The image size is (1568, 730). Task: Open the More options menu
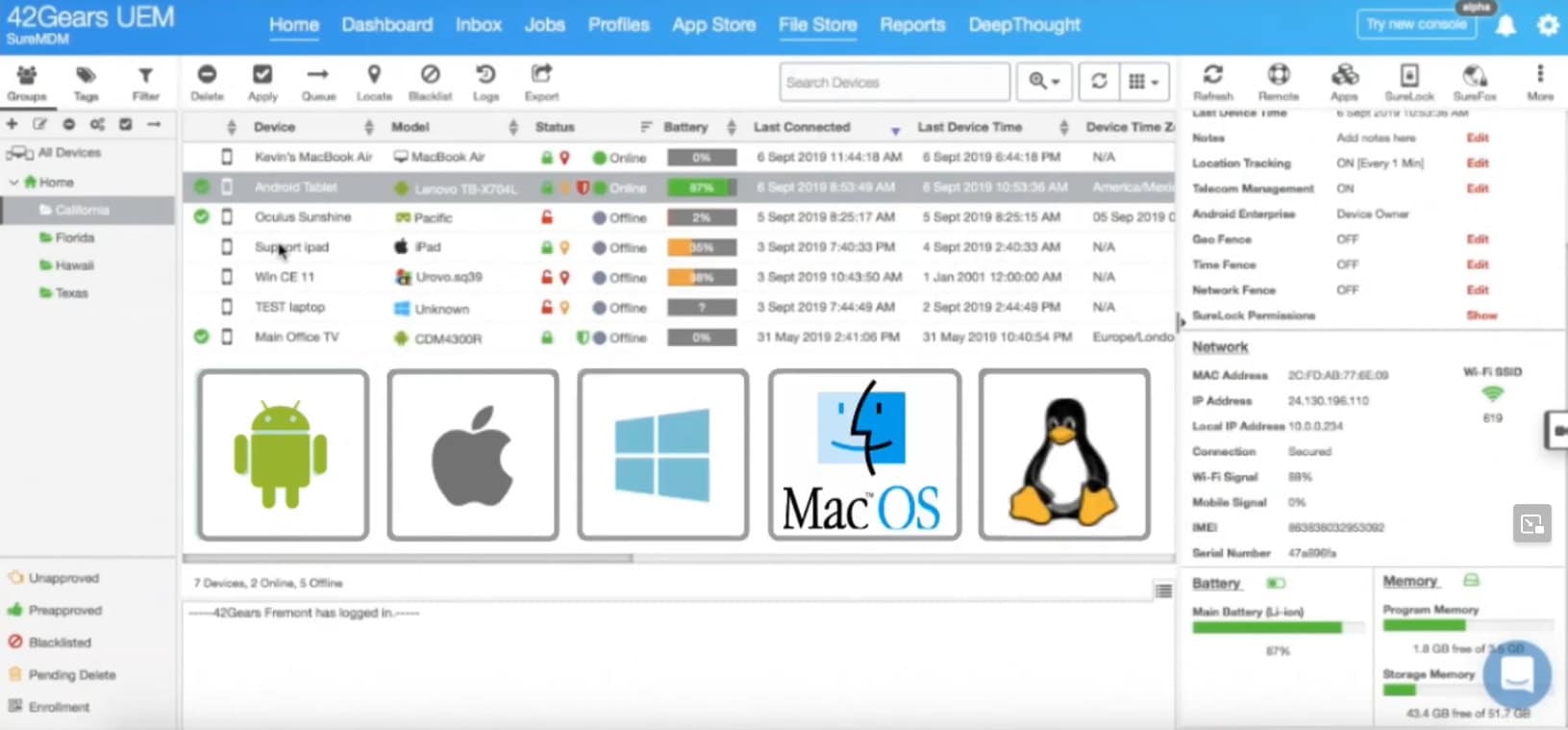(x=1539, y=83)
